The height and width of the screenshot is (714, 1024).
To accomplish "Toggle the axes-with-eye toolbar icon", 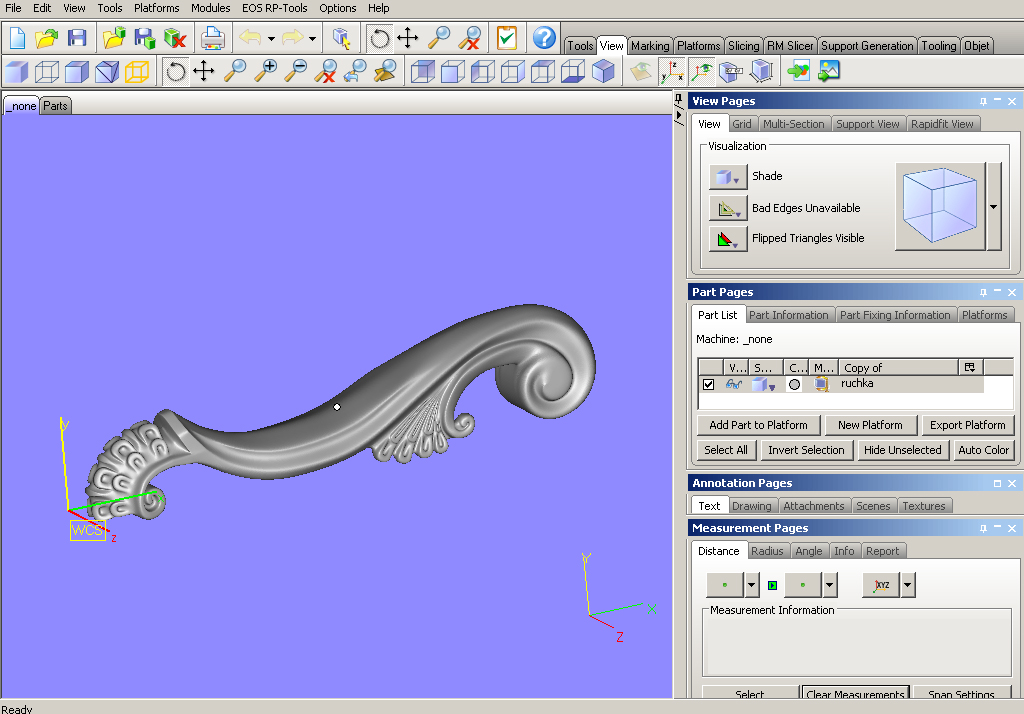I will point(701,71).
